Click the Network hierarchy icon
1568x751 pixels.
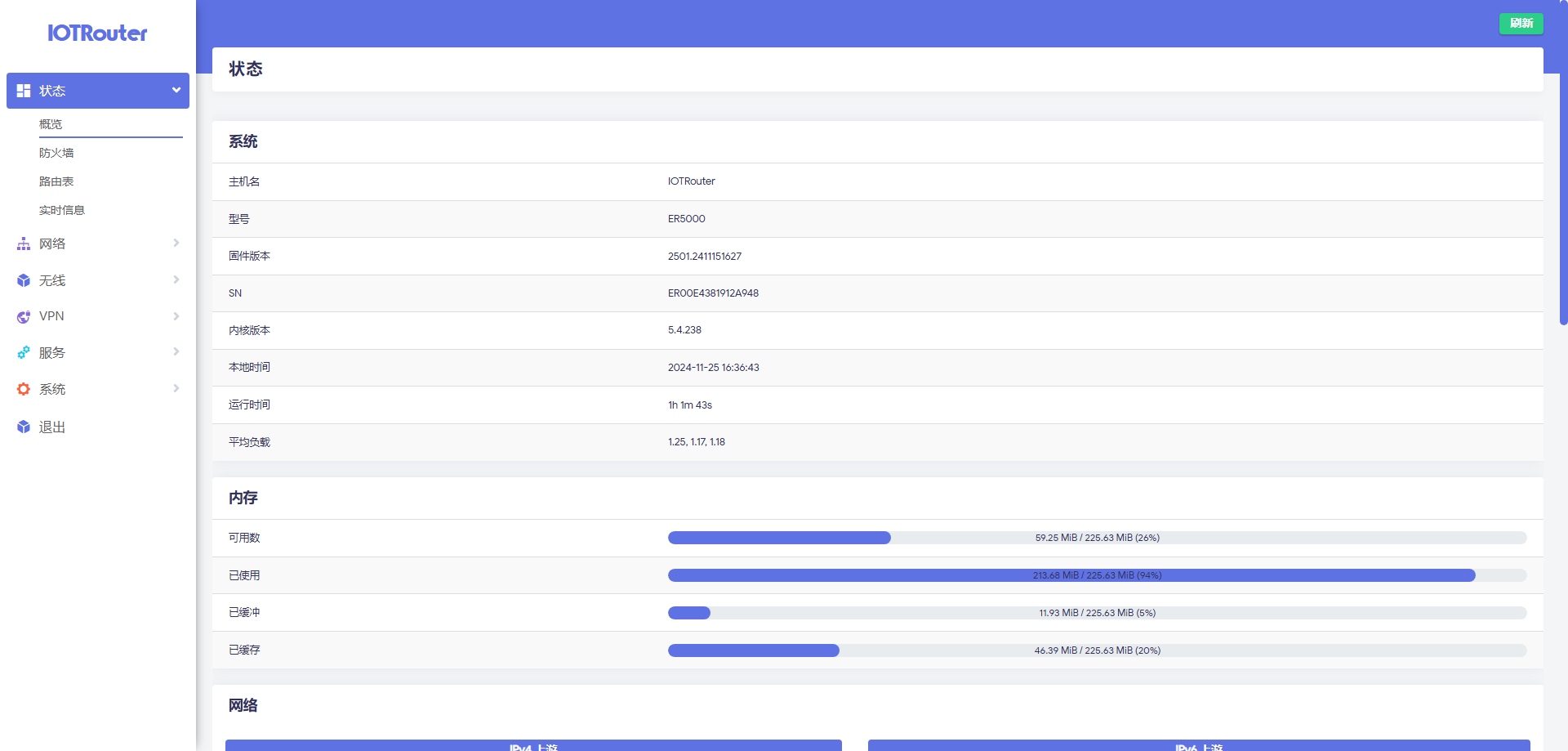pyautogui.click(x=24, y=244)
